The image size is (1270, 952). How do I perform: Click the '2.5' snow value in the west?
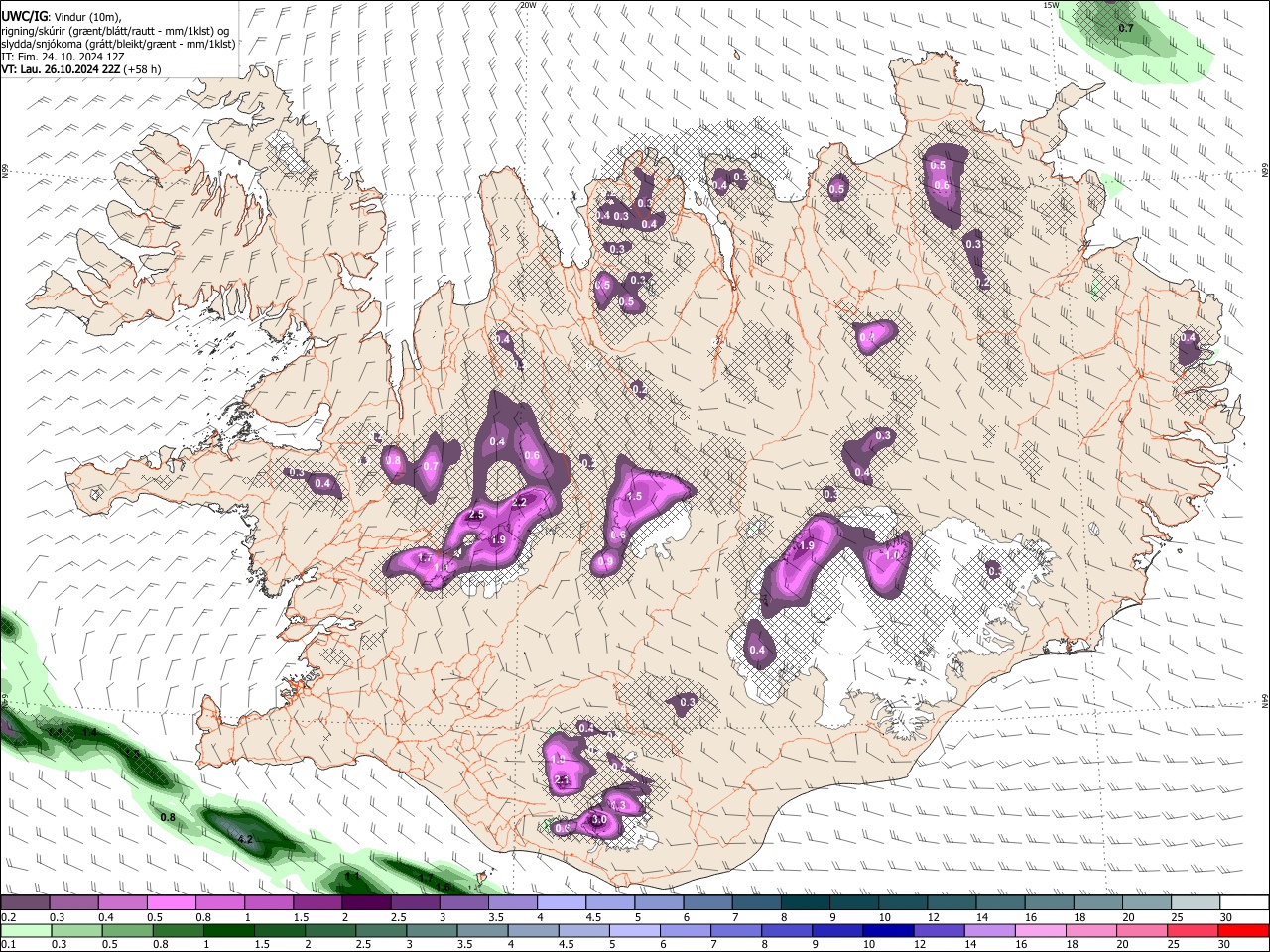(x=476, y=515)
